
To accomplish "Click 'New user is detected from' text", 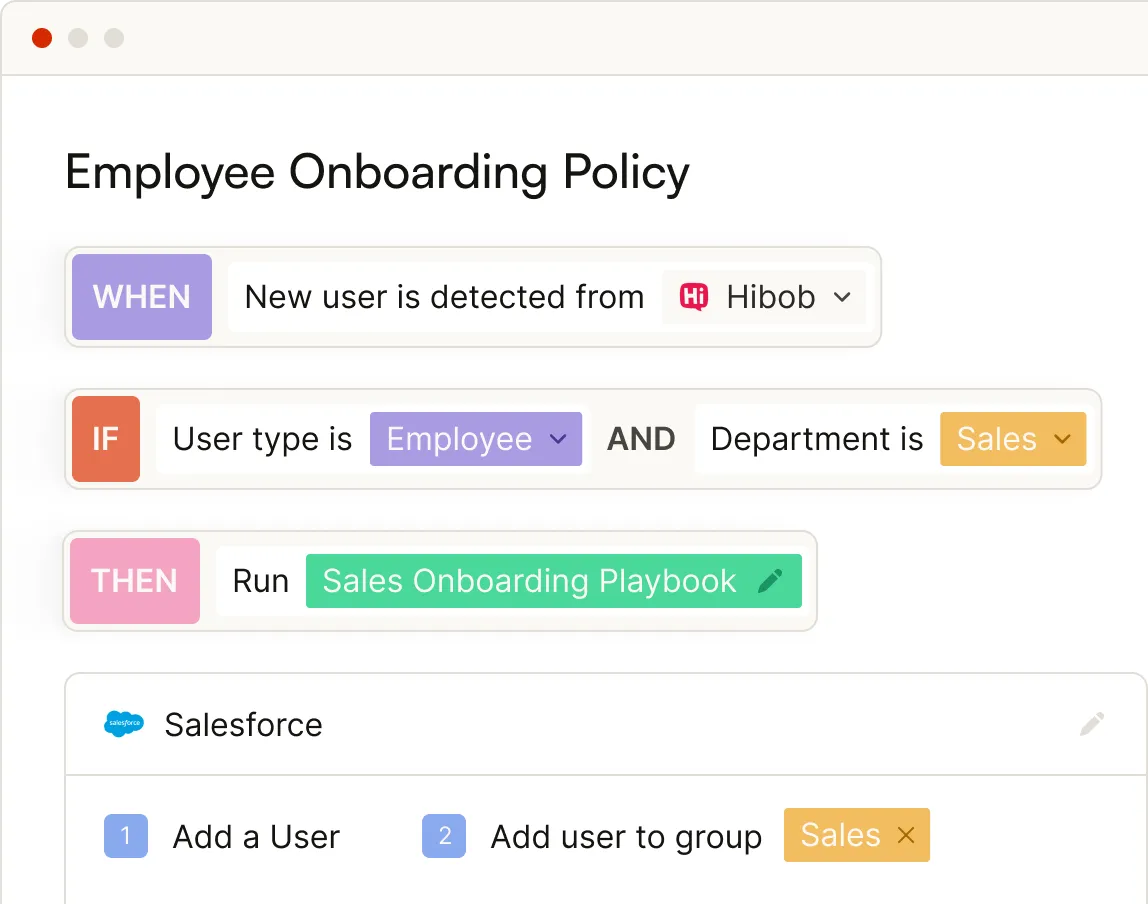I will (444, 297).
